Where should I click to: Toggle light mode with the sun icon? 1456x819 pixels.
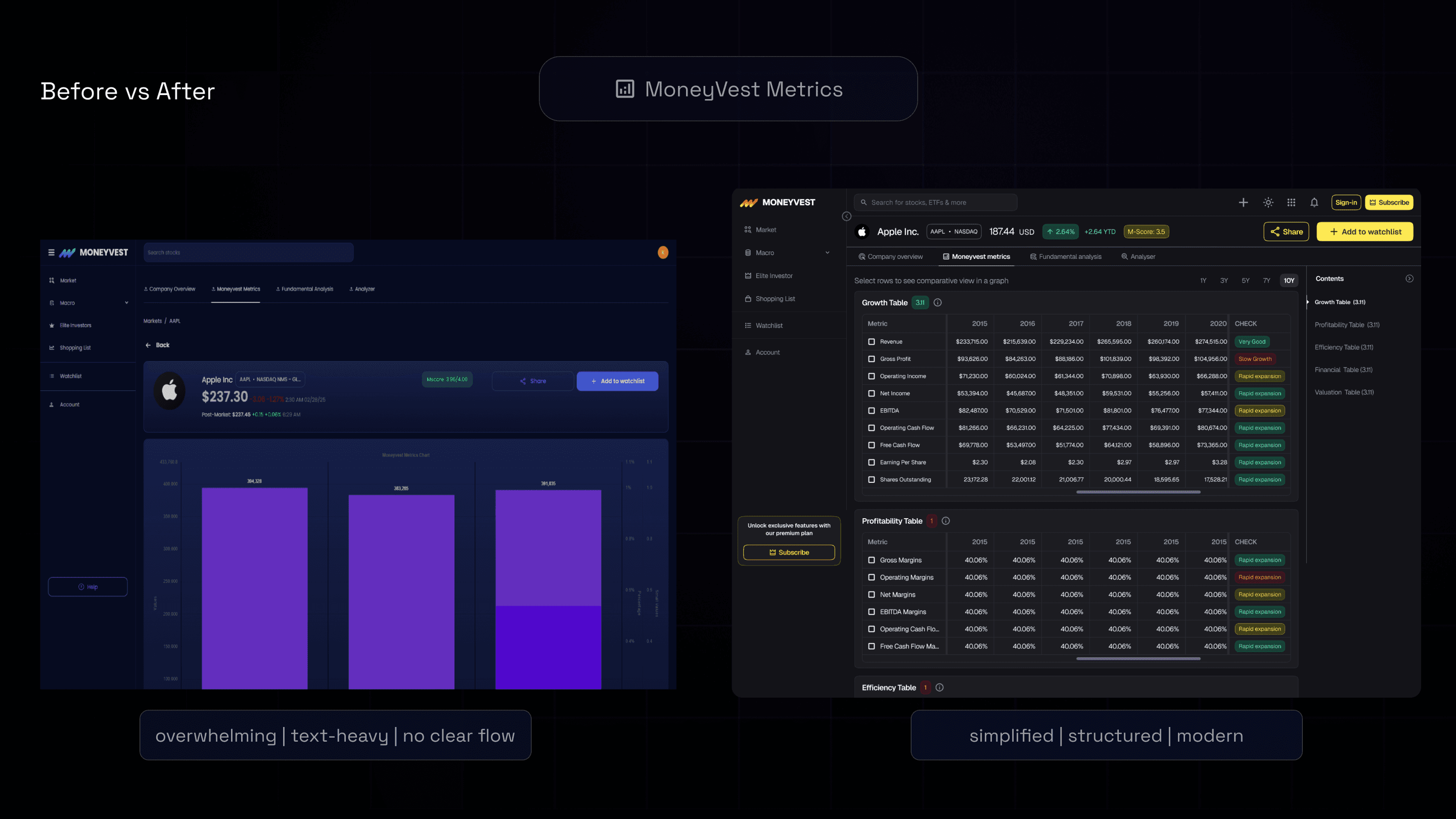point(1268,202)
